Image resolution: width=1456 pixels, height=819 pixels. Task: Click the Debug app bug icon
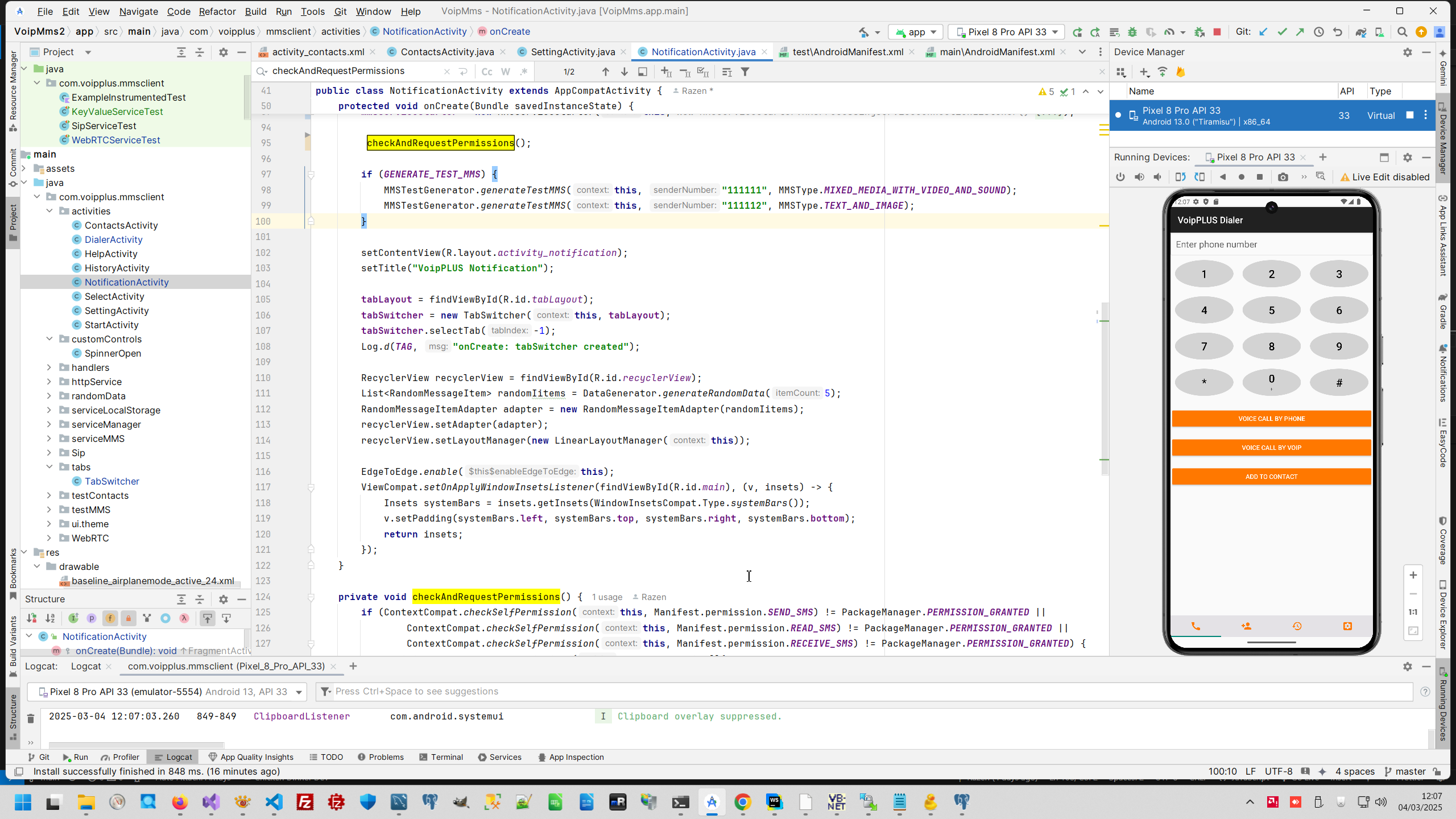(1132, 32)
